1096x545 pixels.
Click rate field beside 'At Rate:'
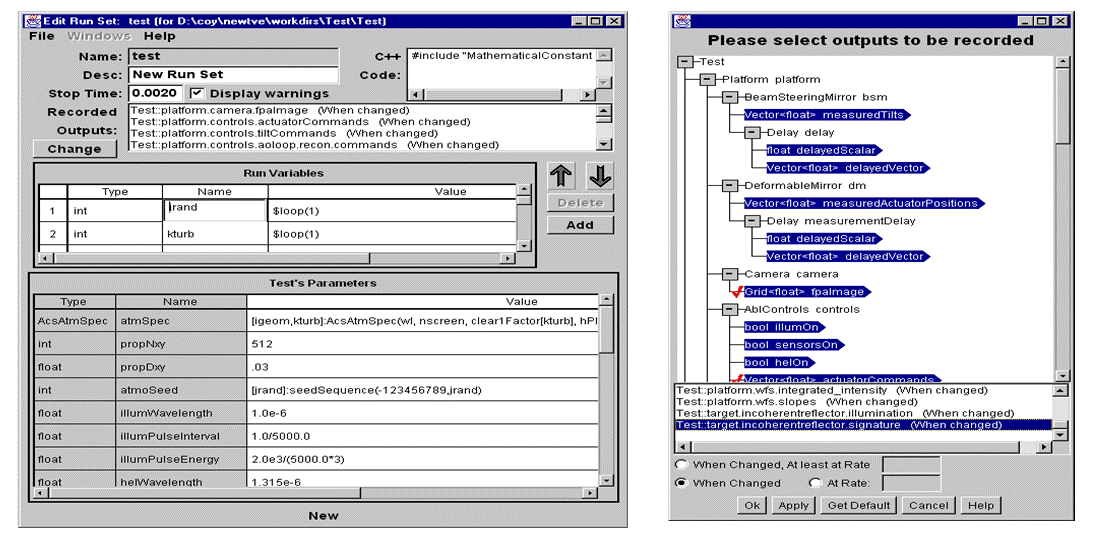tap(911, 483)
